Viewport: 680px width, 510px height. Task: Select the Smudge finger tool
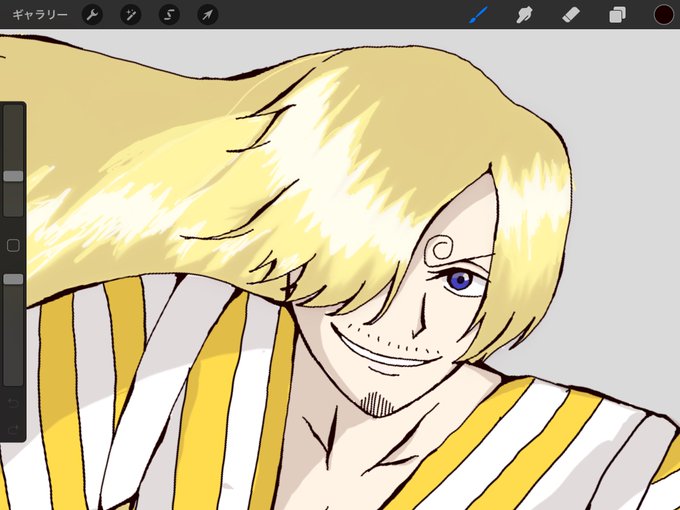point(524,15)
